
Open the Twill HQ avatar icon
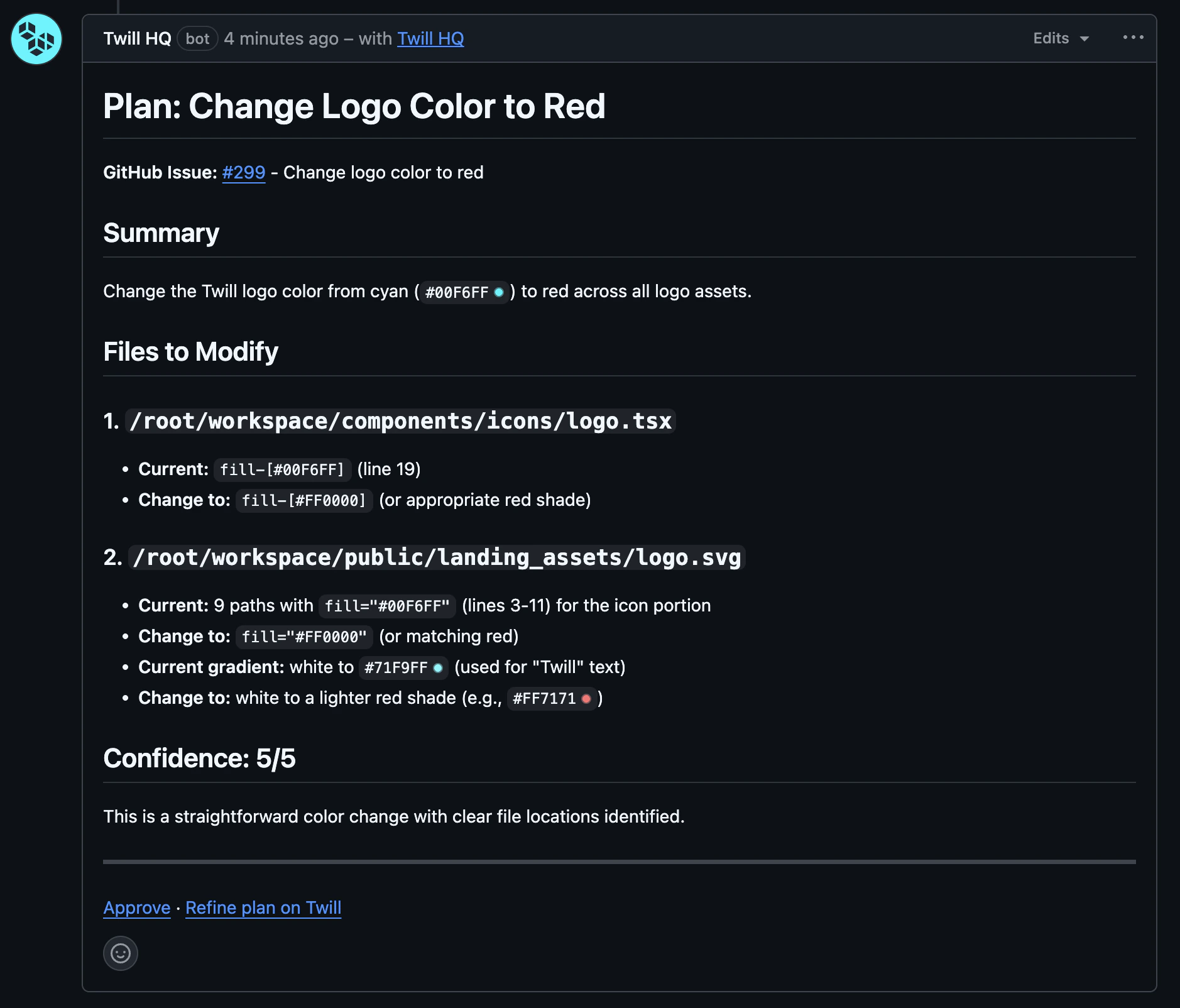click(36, 39)
